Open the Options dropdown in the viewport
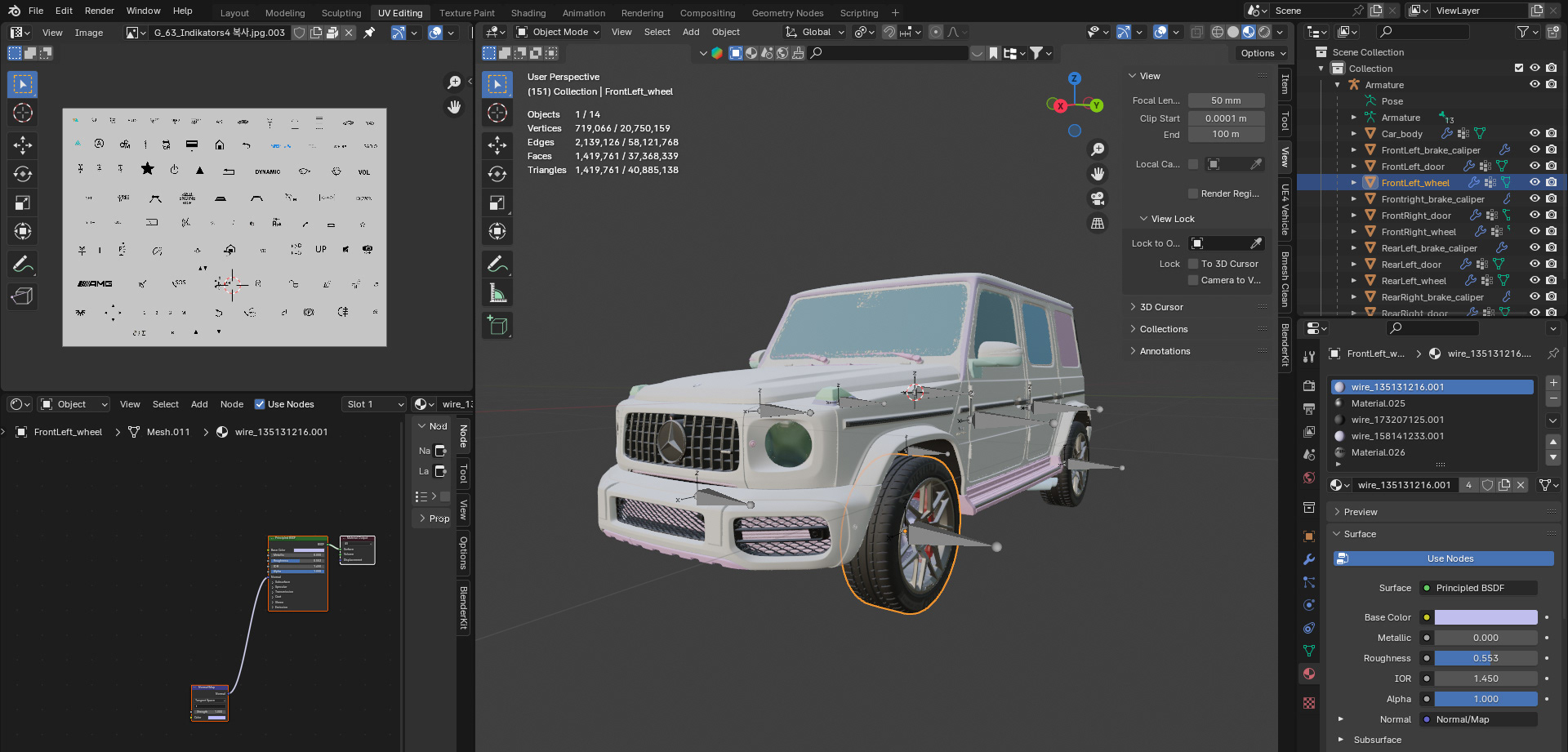Image resolution: width=1568 pixels, height=752 pixels. click(x=1263, y=53)
